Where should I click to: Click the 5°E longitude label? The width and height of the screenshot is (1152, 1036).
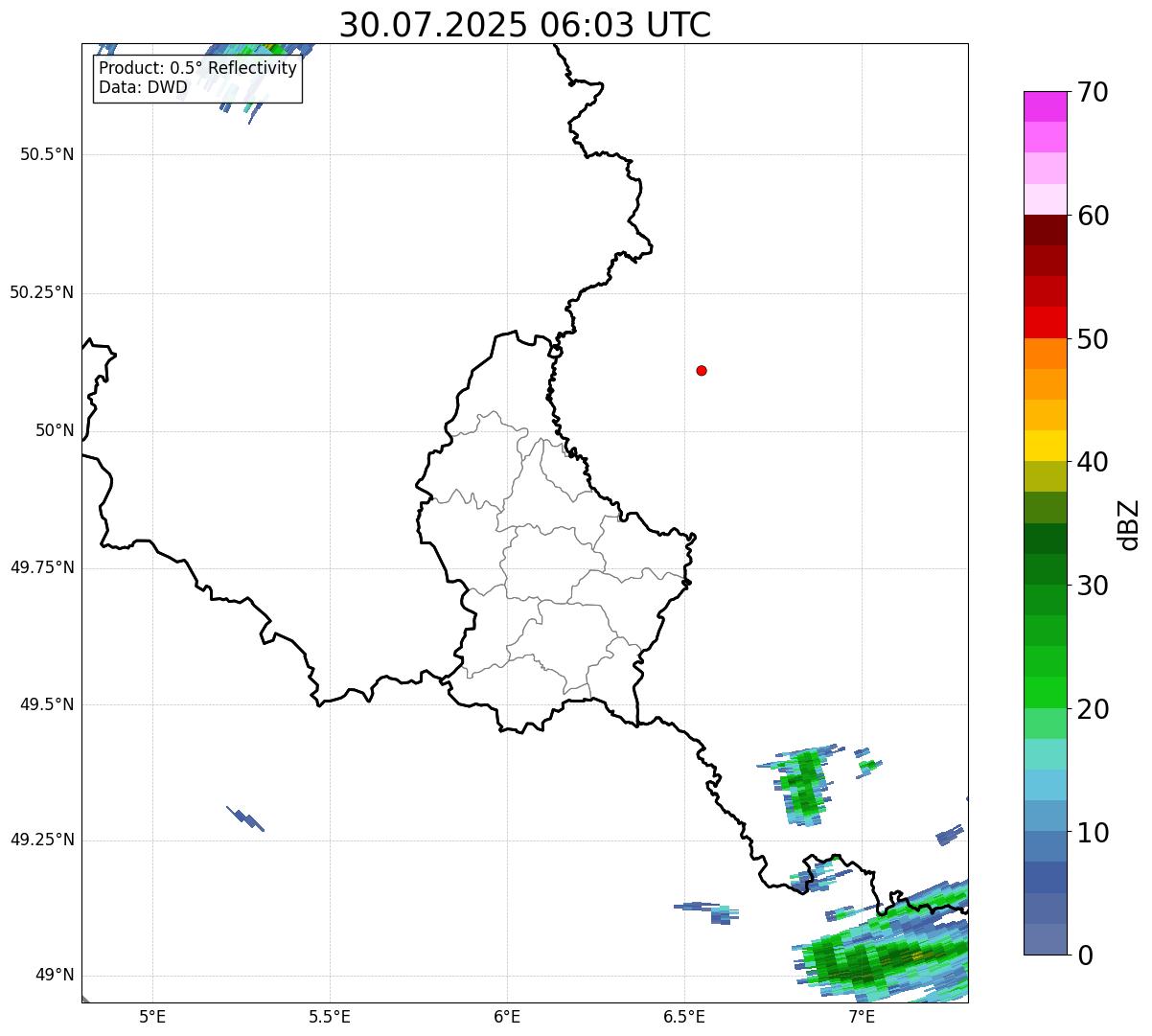(152, 1016)
